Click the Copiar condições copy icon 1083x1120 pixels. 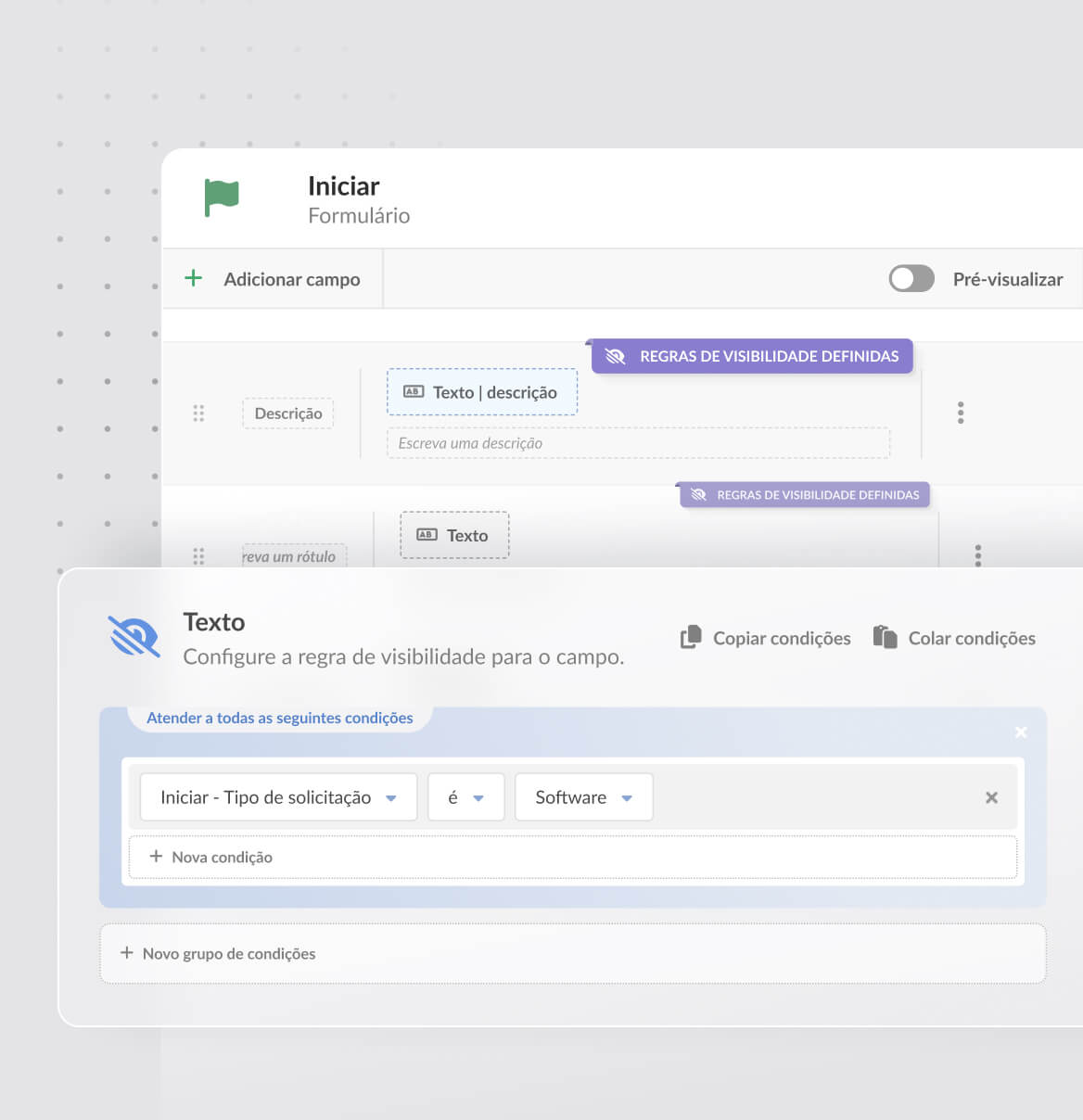(x=691, y=638)
